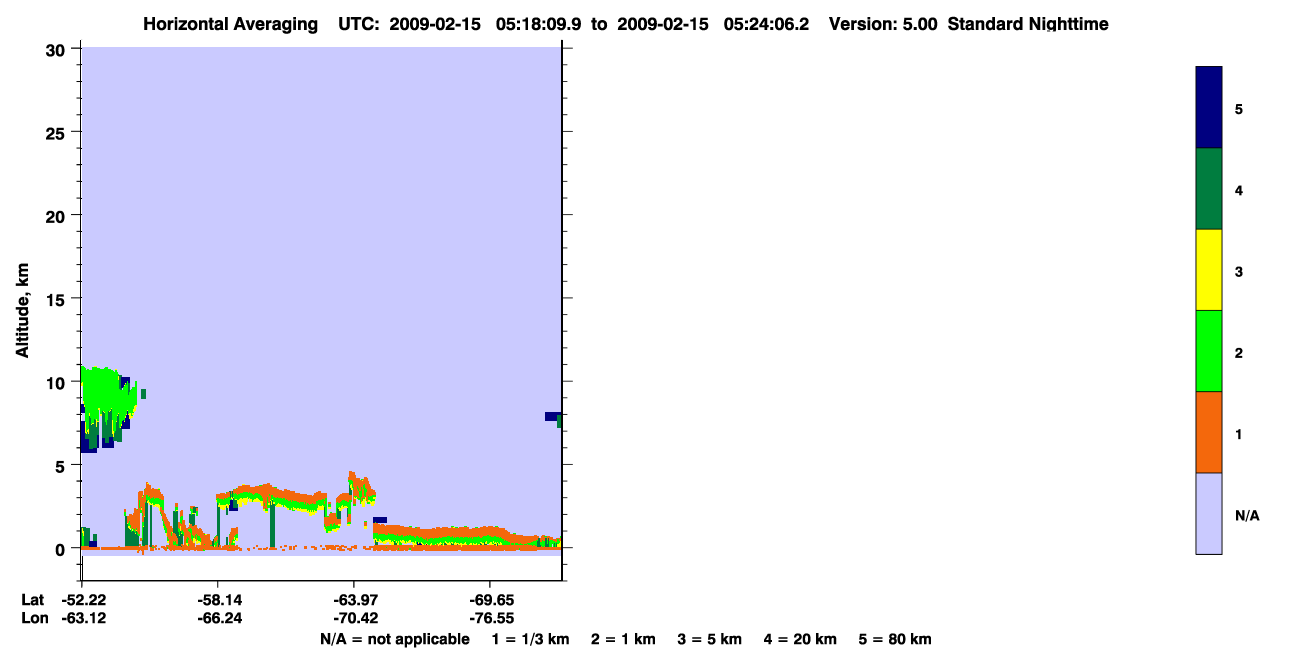Click the dark blue patch at plot's right edge

[552, 416]
